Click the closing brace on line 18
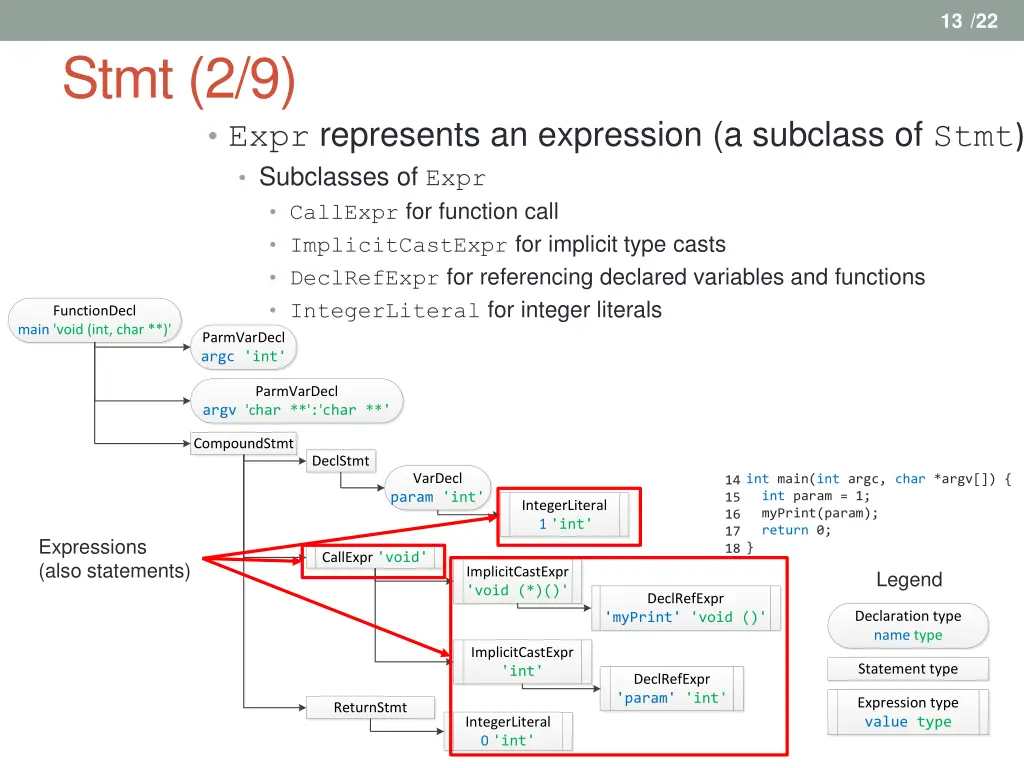Viewport: 1024px width, 768px height. (750, 547)
